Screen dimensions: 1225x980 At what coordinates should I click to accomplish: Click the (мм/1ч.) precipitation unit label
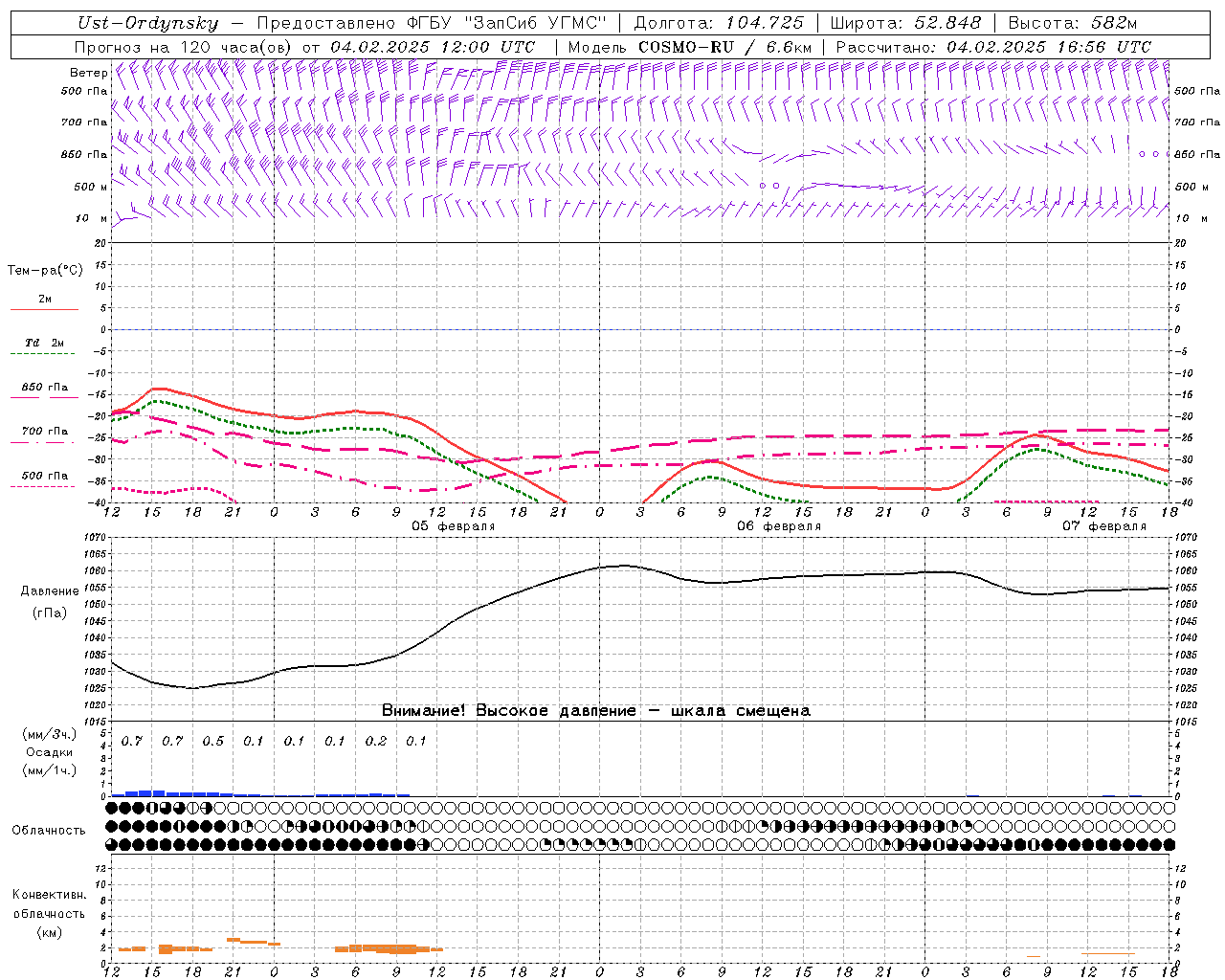pyautogui.click(x=50, y=770)
